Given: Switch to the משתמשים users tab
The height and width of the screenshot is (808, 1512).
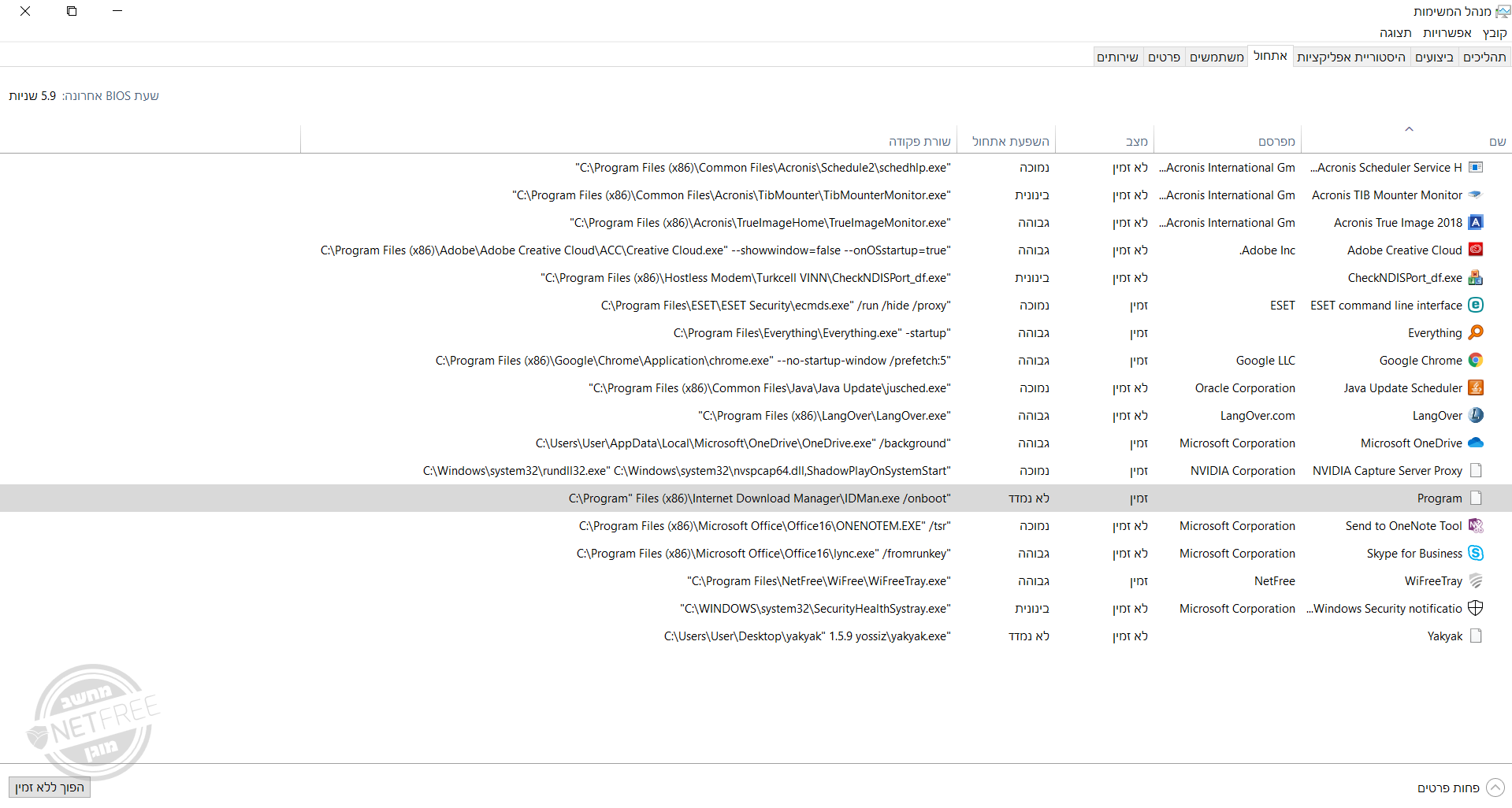Looking at the screenshot, I should click(x=1217, y=57).
